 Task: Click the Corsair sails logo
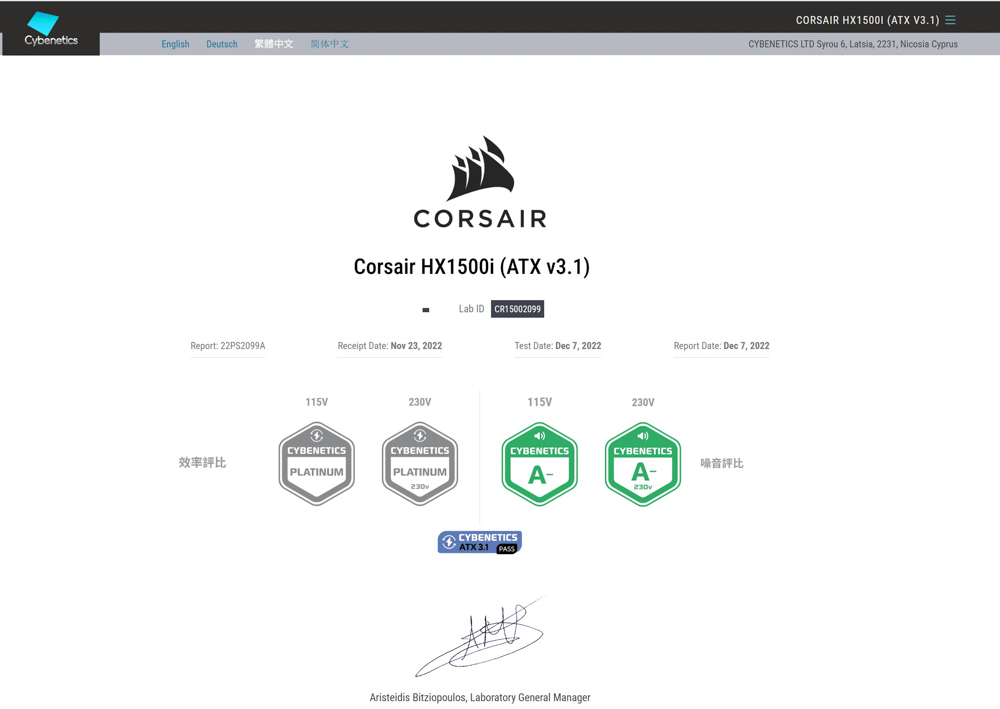[480, 168]
